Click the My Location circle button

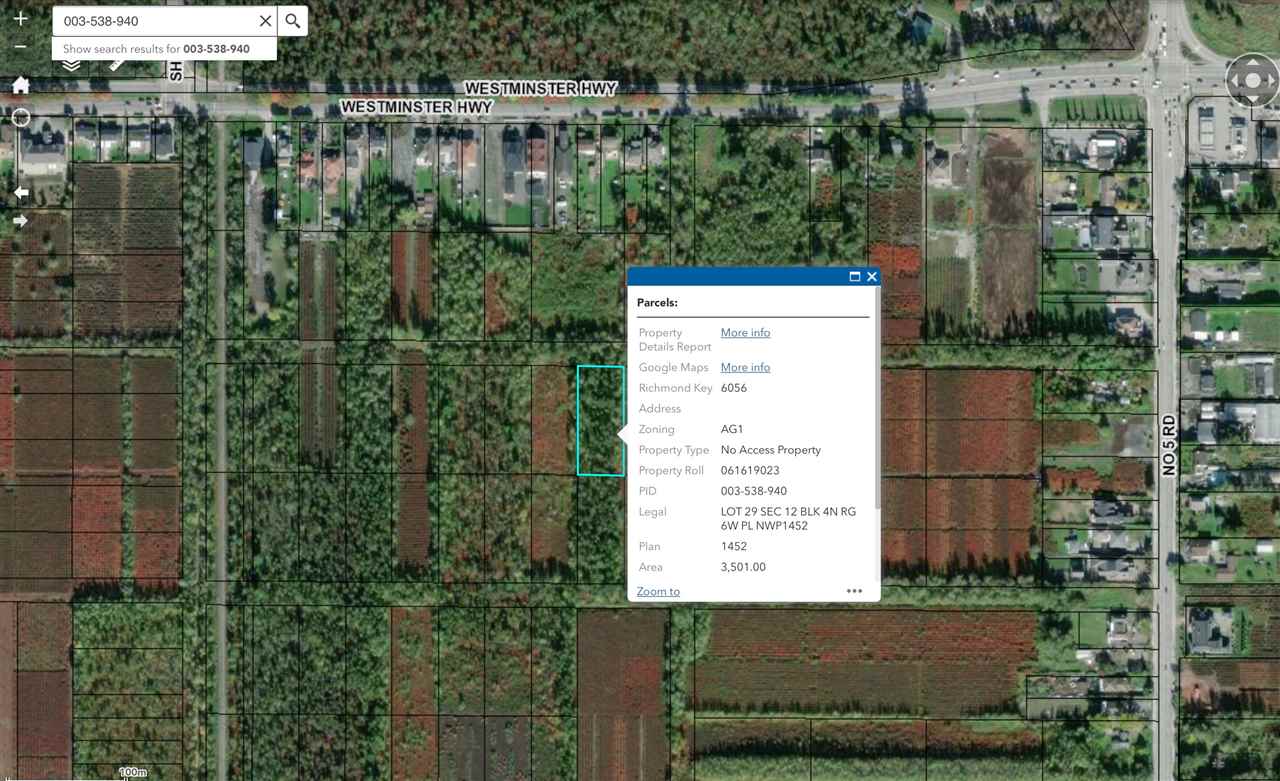click(20, 118)
